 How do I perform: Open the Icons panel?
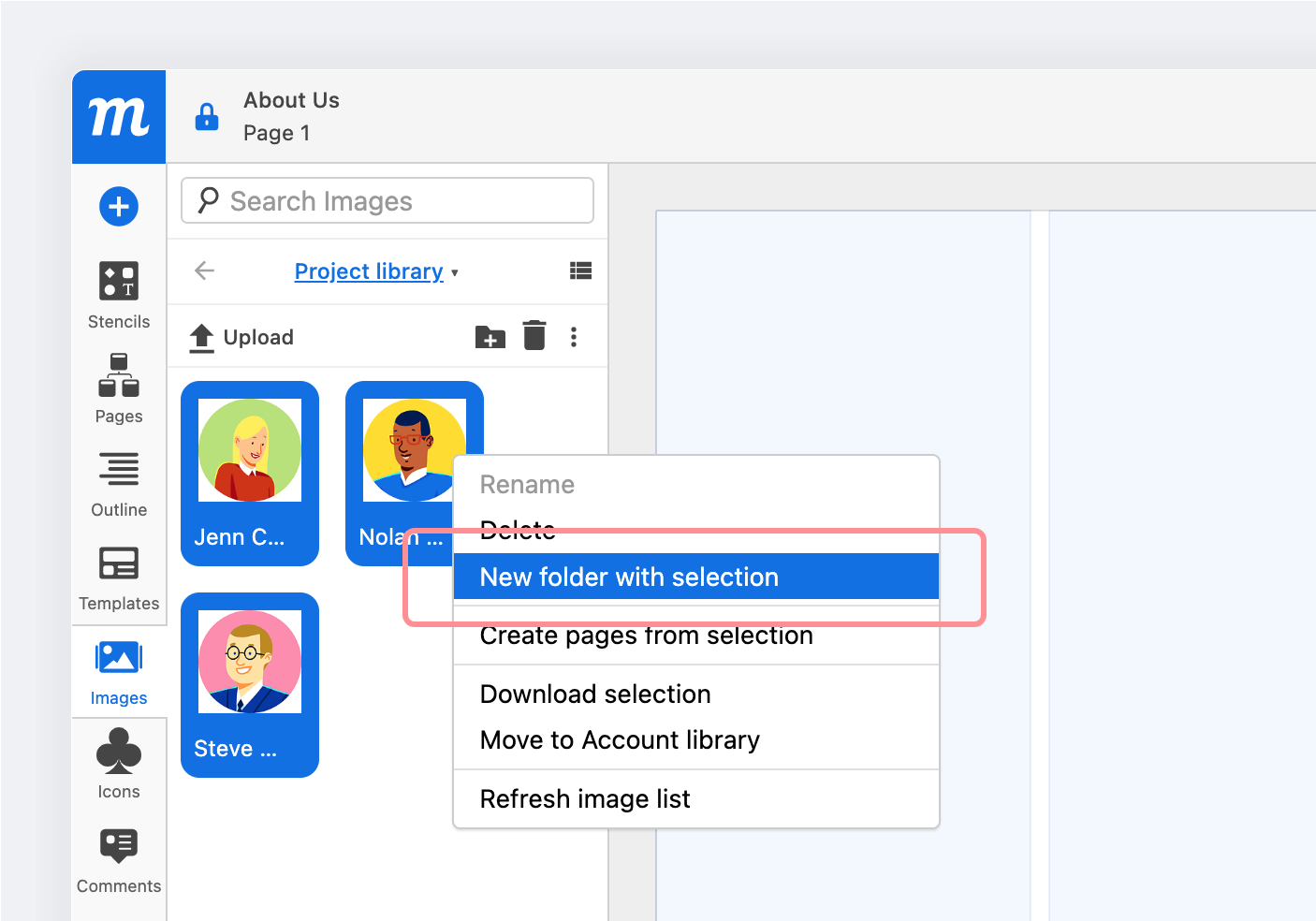click(x=118, y=763)
